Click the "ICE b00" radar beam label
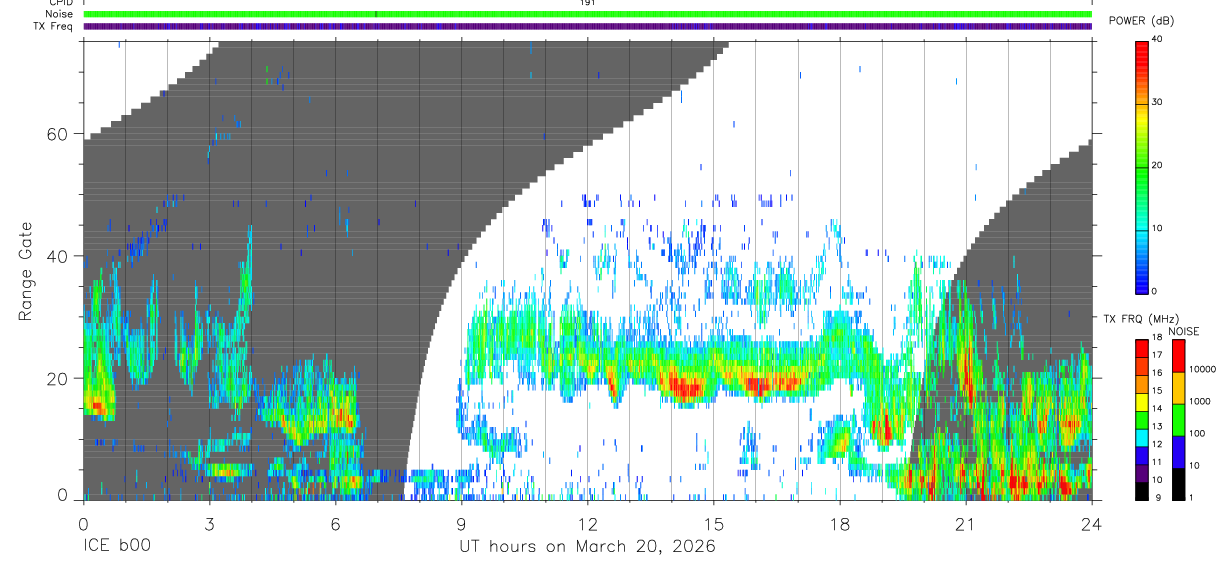Image resolution: width=1228 pixels, height=567 pixels. [116, 547]
